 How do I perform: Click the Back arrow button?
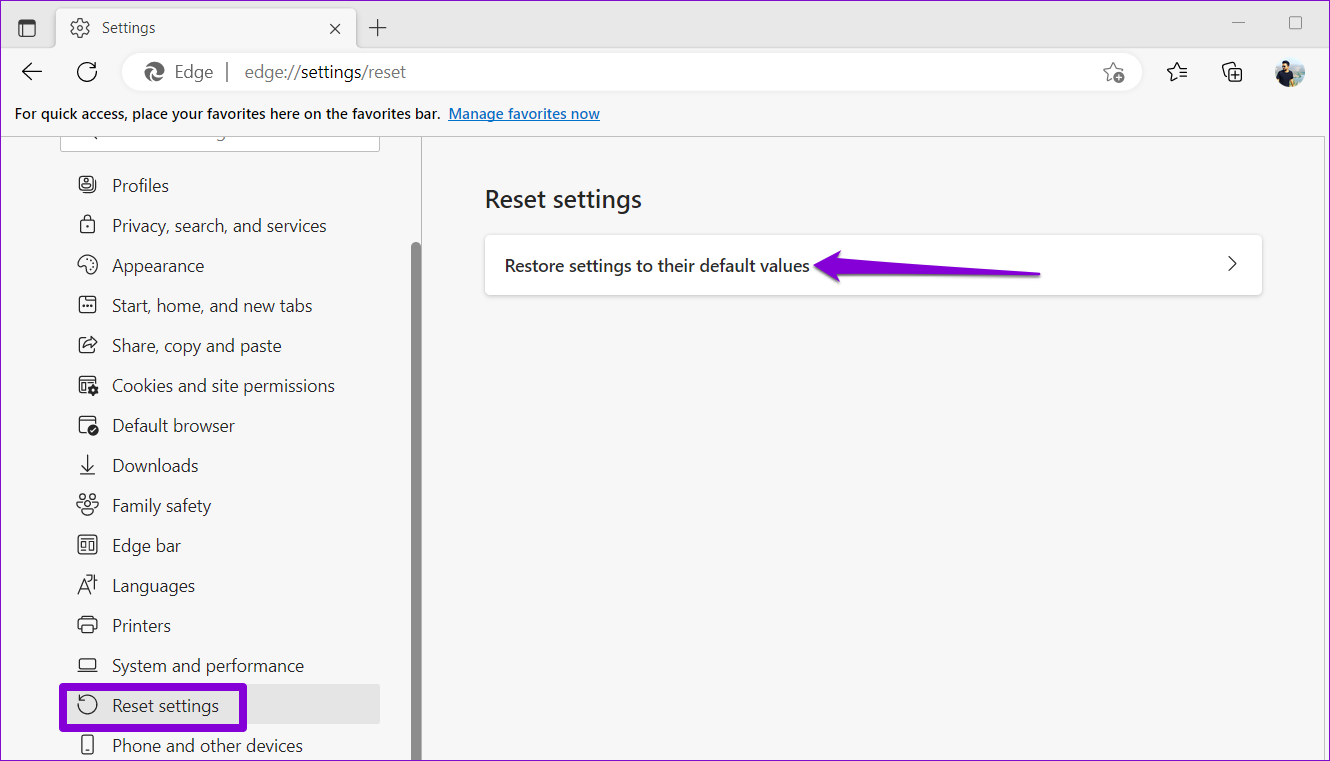32,72
